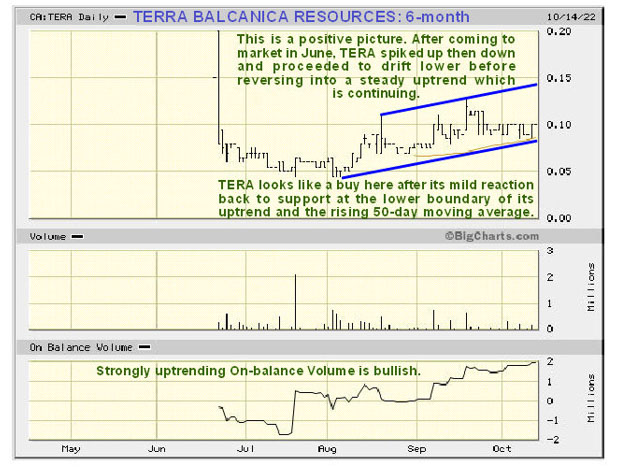This screenshot has width=618, height=474.
Task: Click the lower blue trendline of the price channel
Action: click(x=439, y=160)
